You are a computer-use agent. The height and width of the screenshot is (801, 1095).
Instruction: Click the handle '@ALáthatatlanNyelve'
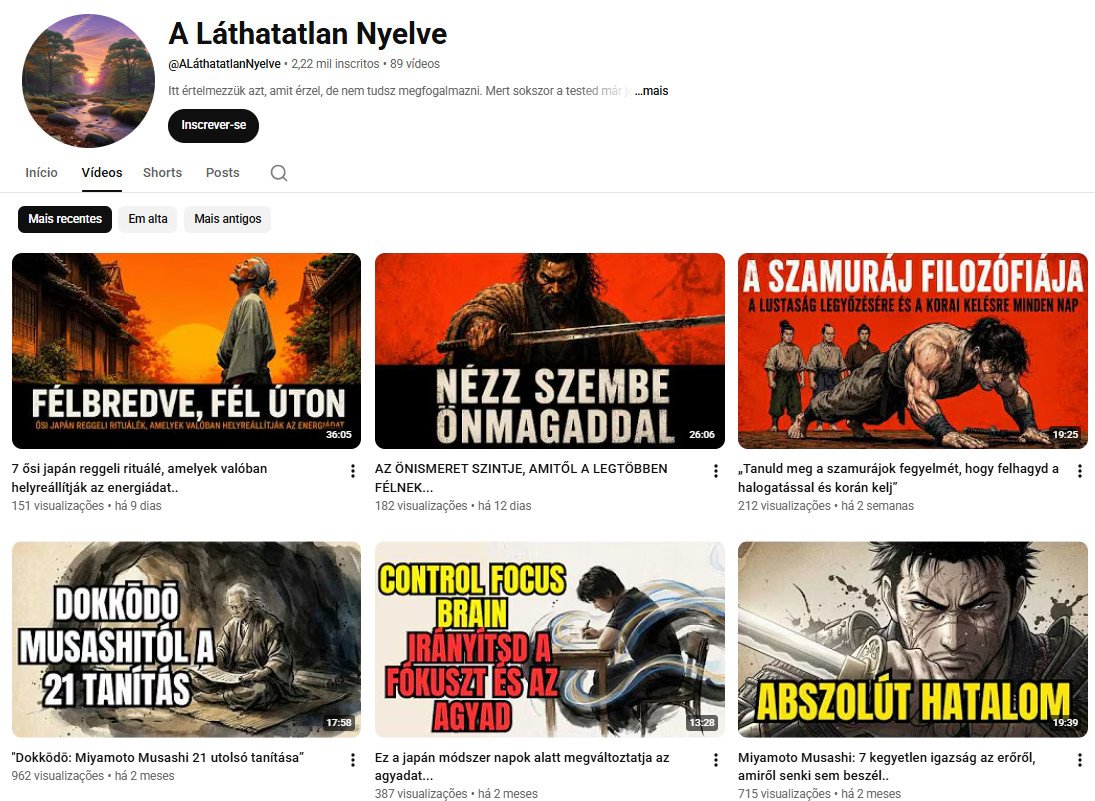224,64
